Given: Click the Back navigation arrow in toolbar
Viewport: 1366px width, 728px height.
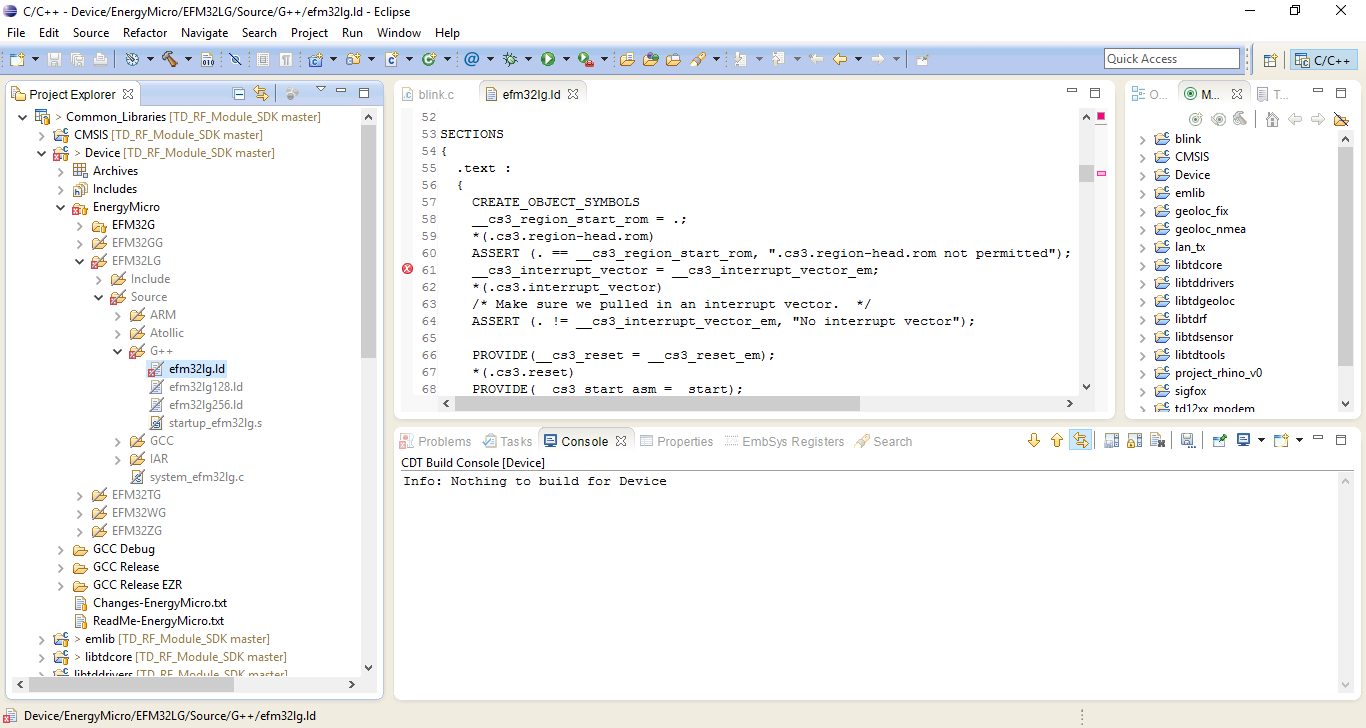Looking at the screenshot, I should tap(840, 60).
